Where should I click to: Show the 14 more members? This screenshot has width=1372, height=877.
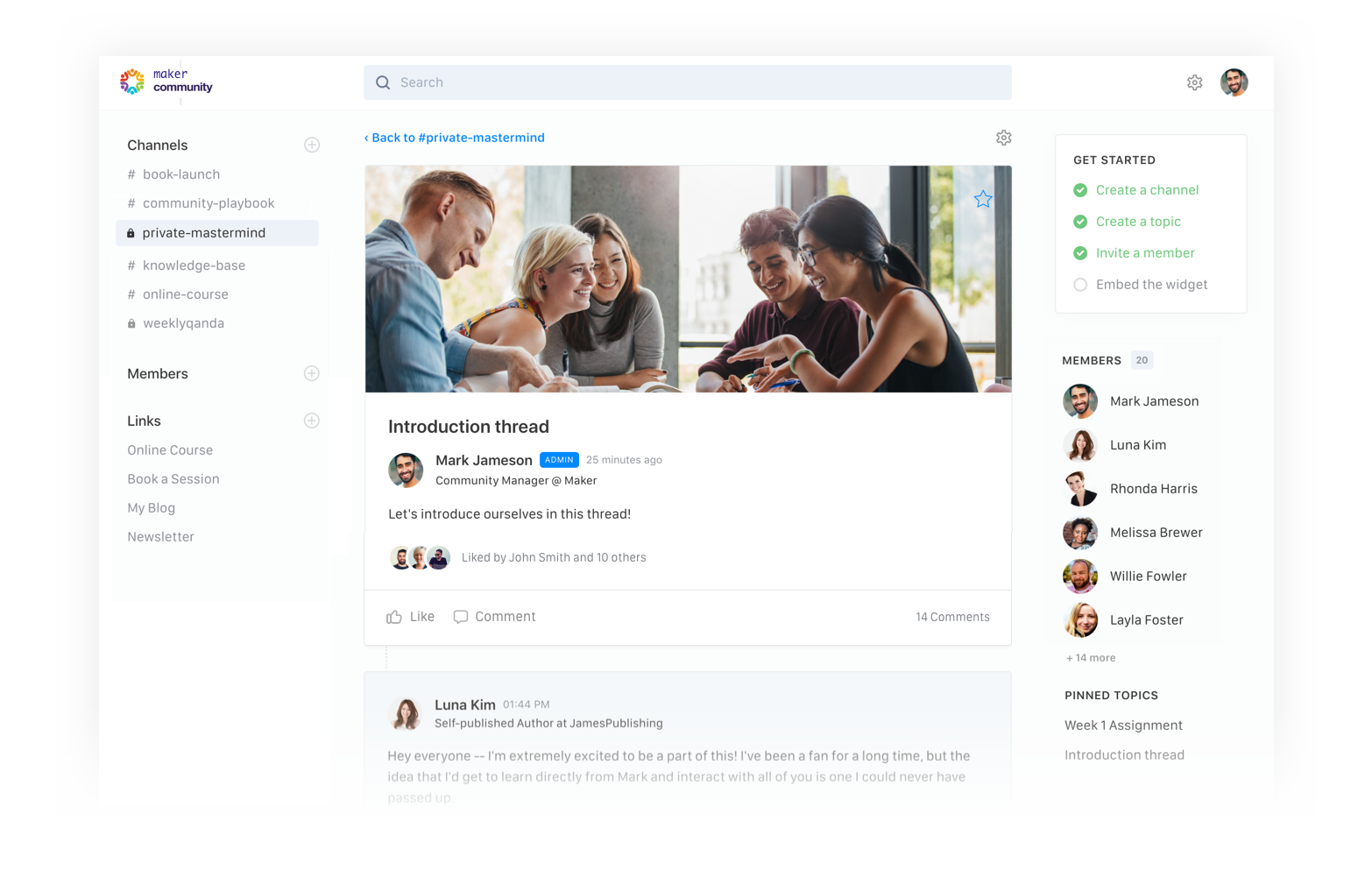pyautogui.click(x=1091, y=658)
